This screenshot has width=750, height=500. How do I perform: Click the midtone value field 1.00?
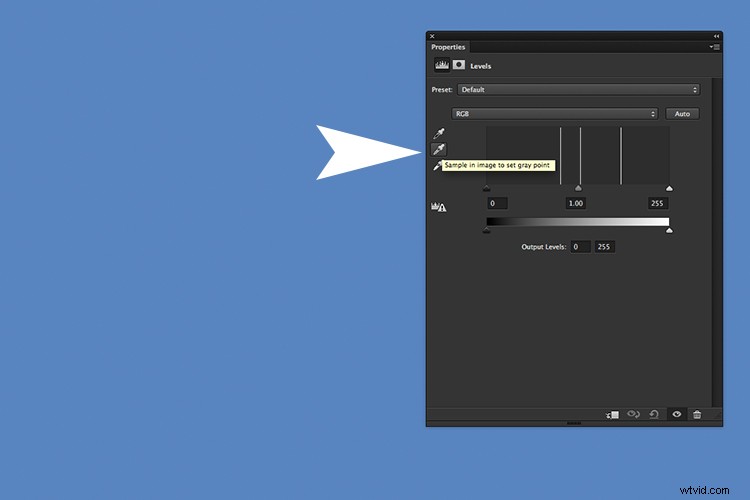tap(576, 203)
